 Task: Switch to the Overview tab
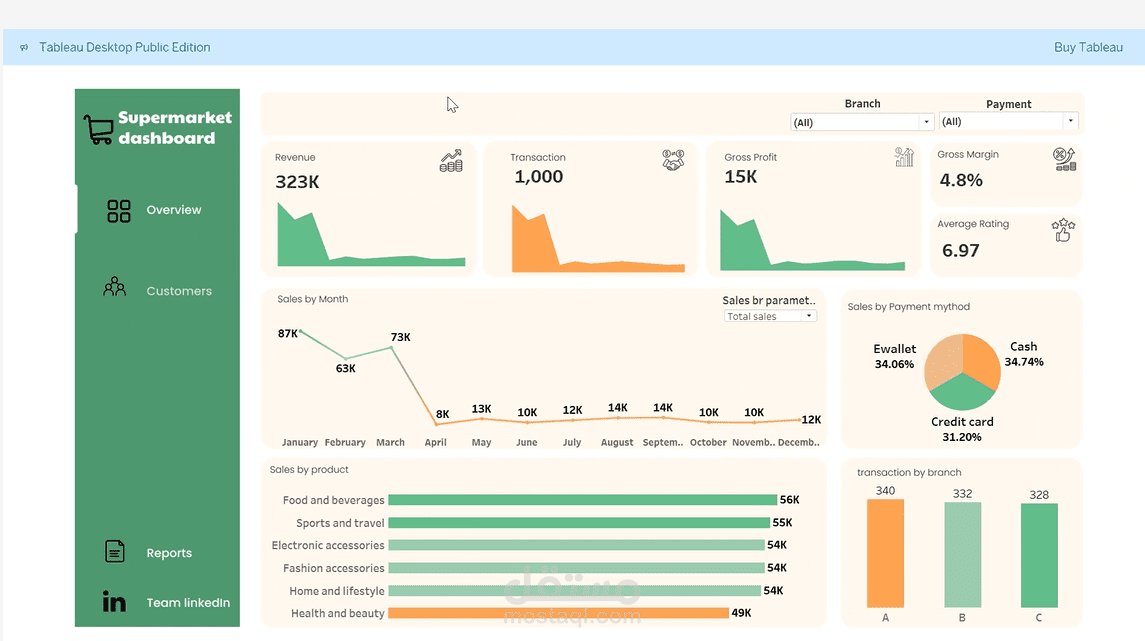[x=173, y=210]
